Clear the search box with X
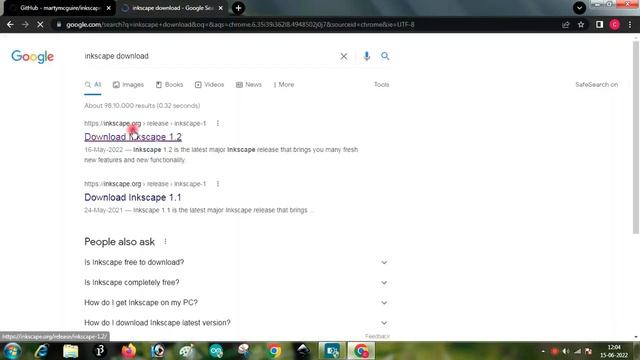This screenshot has width=640, height=360. coord(344,56)
